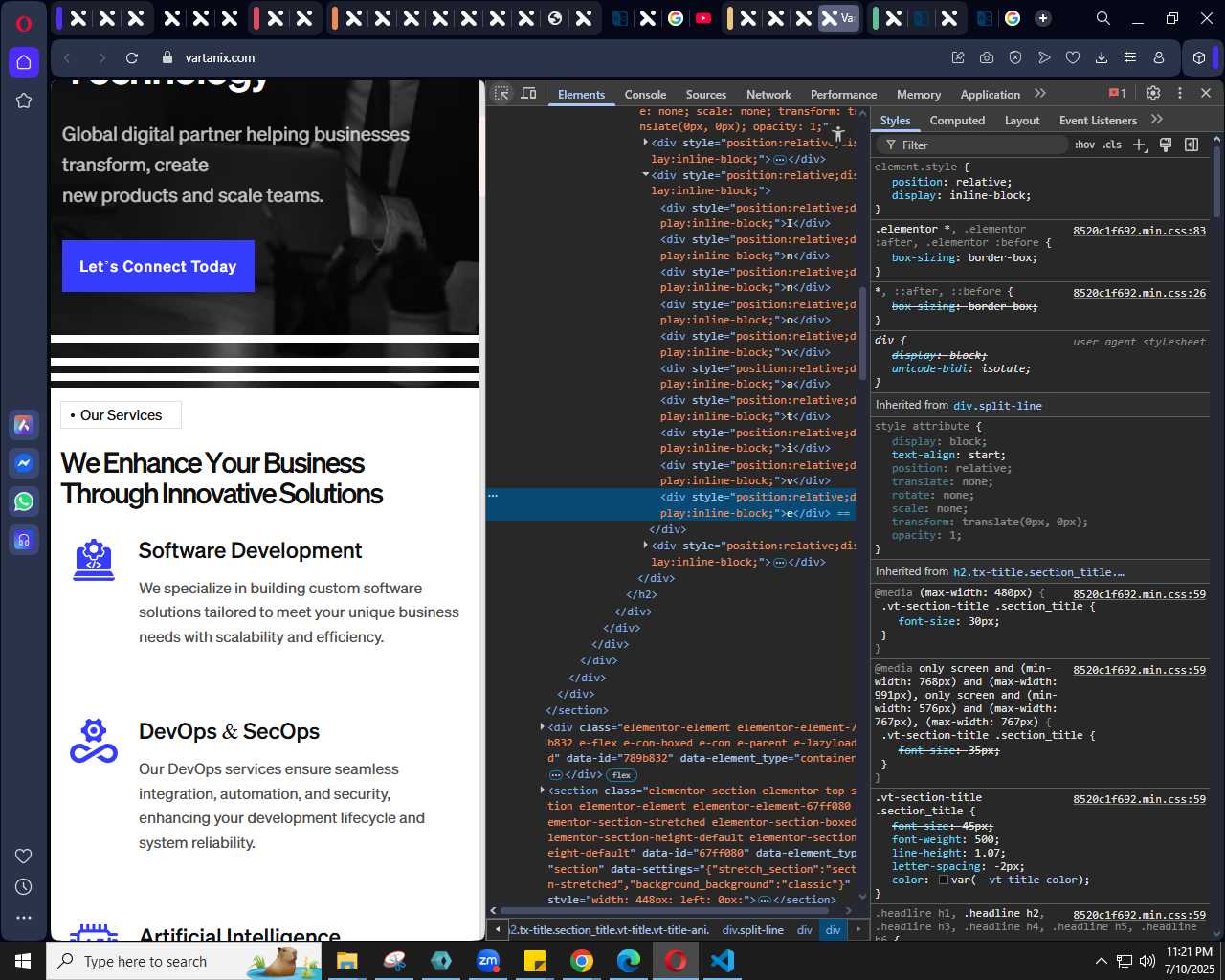Open the search tabs magnifier icon

click(1103, 18)
